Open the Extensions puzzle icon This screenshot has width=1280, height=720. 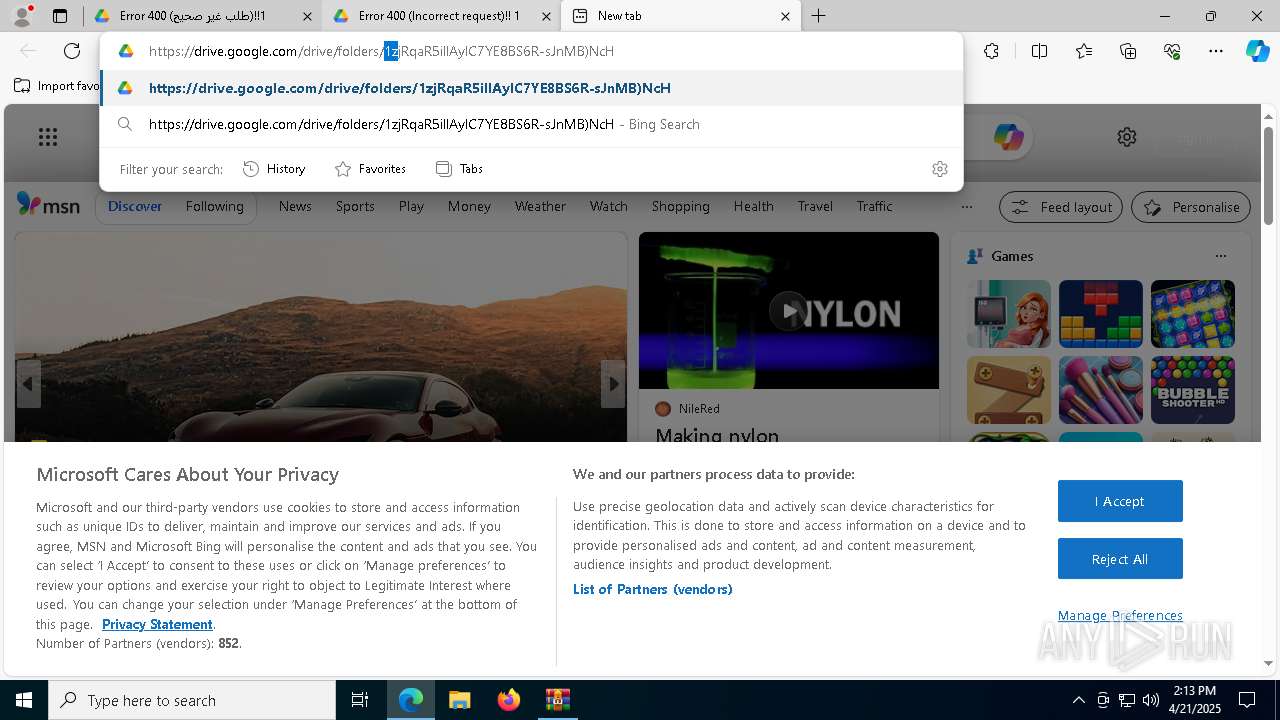tap(991, 51)
